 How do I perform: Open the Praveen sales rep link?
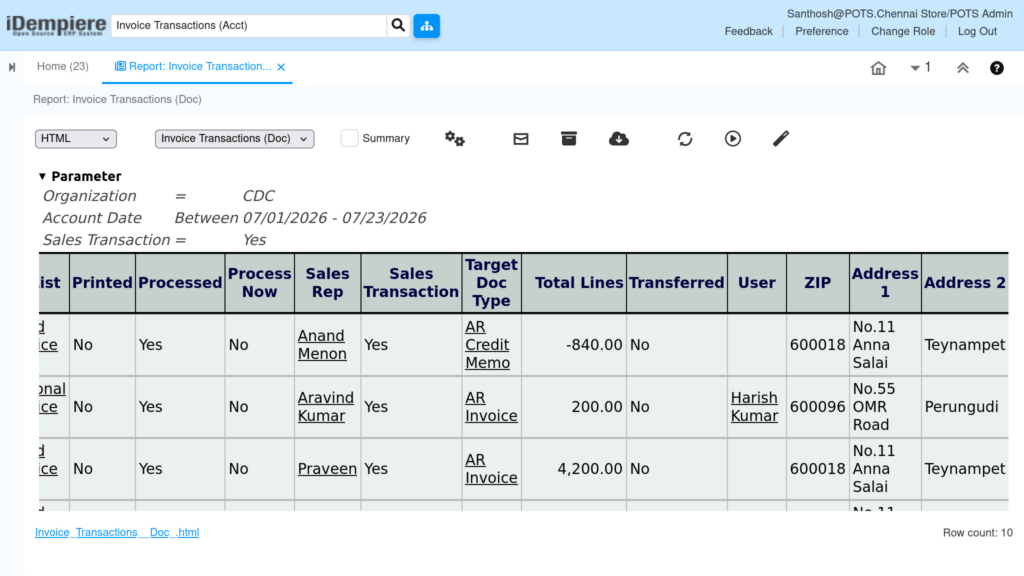327,469
